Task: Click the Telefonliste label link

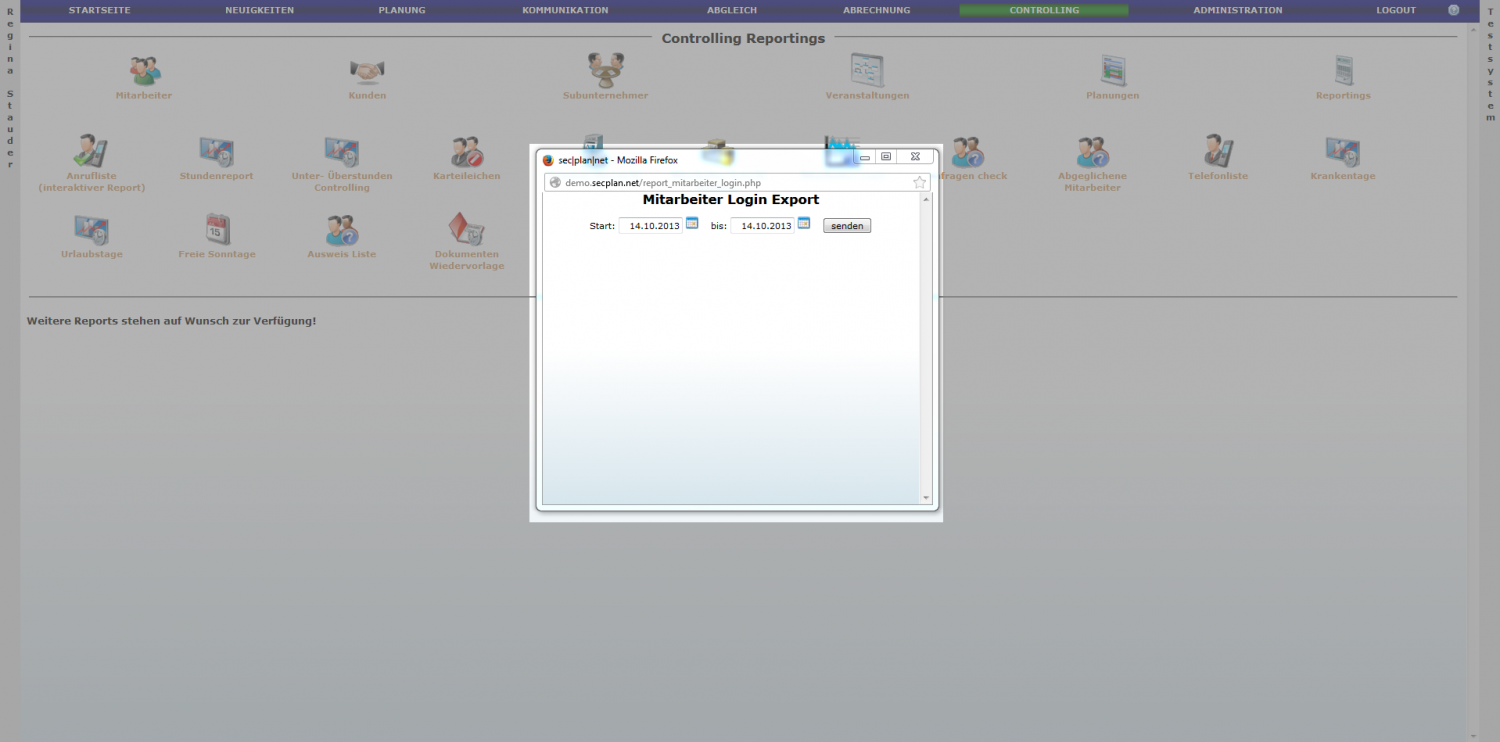Action: point(1218,176)
